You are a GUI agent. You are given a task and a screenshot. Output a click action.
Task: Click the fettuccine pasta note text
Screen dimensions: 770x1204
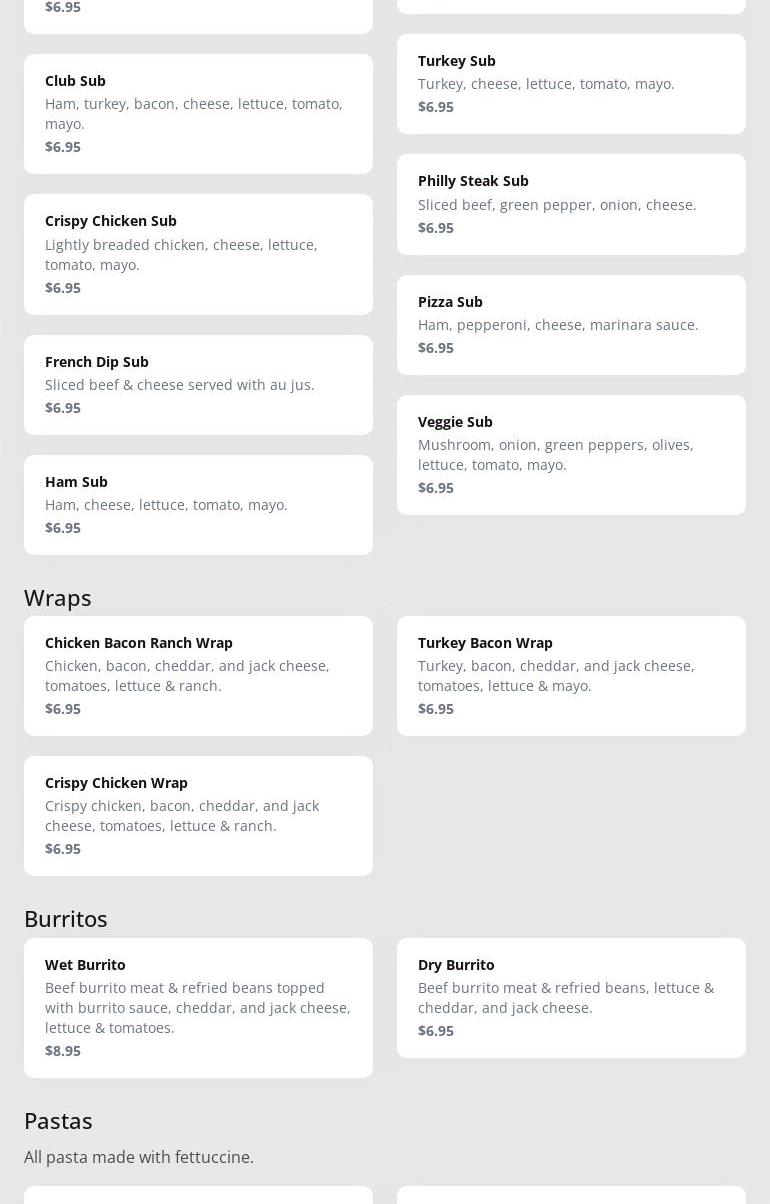[139, 1157]
